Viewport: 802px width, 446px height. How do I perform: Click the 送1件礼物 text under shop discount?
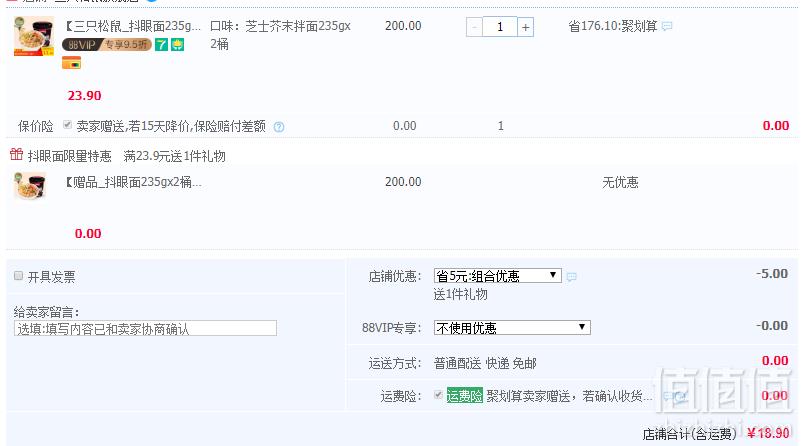point(460,294)
